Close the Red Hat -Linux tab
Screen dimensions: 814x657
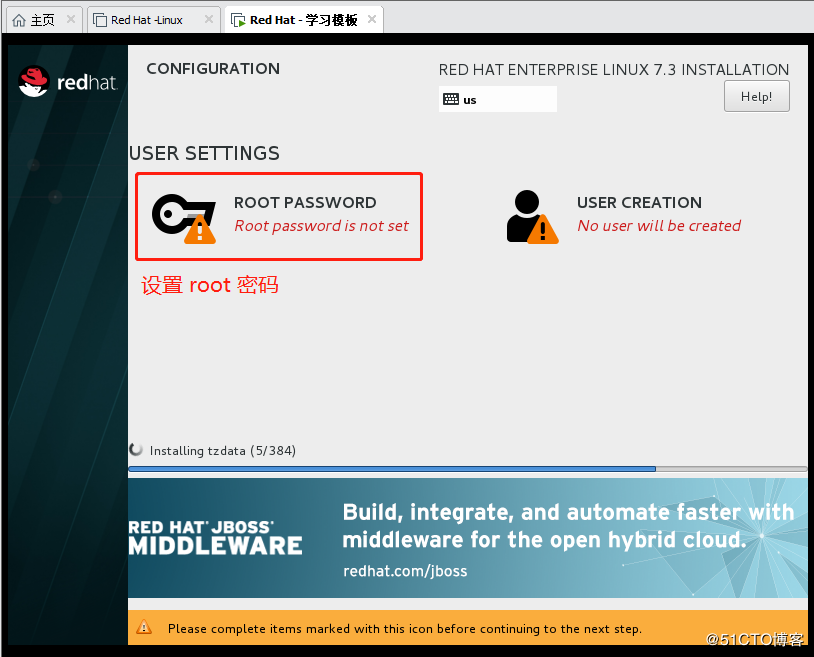[209, 20]
